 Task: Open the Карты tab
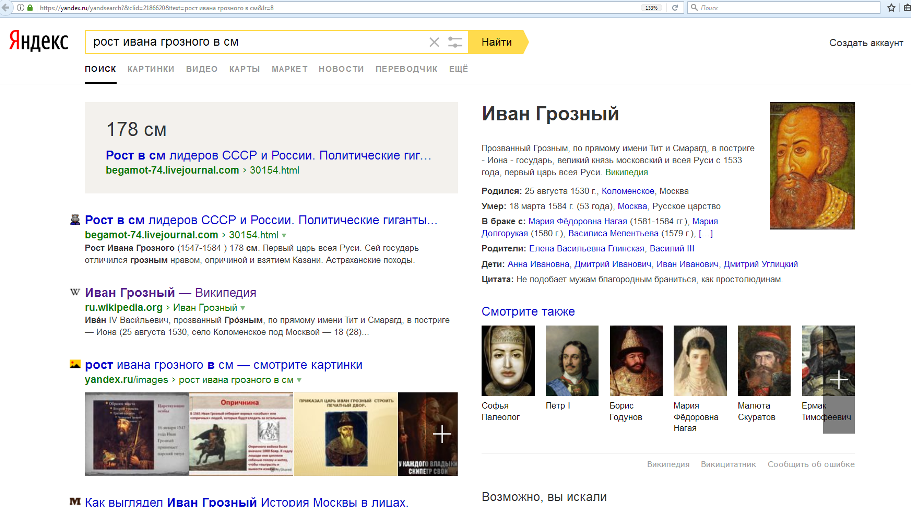[x=244, y=69]
